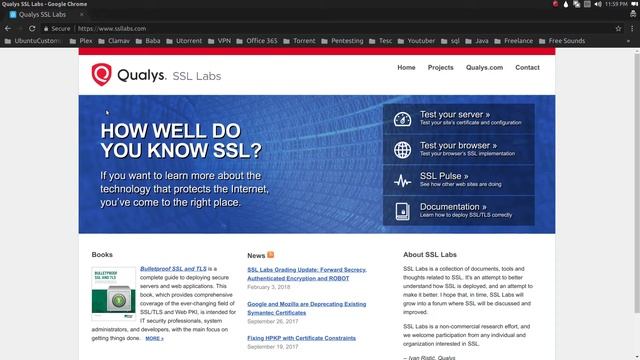
Task: Click the page vertical scrollbar
Action: point(637,184)
